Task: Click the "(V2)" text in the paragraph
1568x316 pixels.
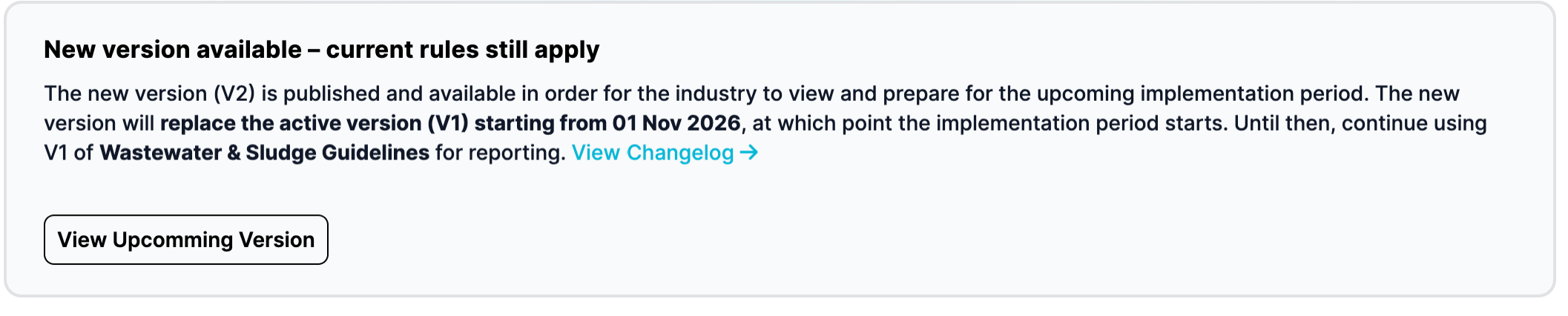Action: 234,93
